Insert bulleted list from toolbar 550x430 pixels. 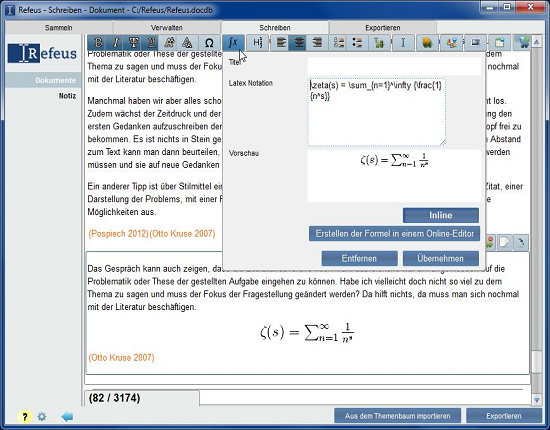coord(357,43)
